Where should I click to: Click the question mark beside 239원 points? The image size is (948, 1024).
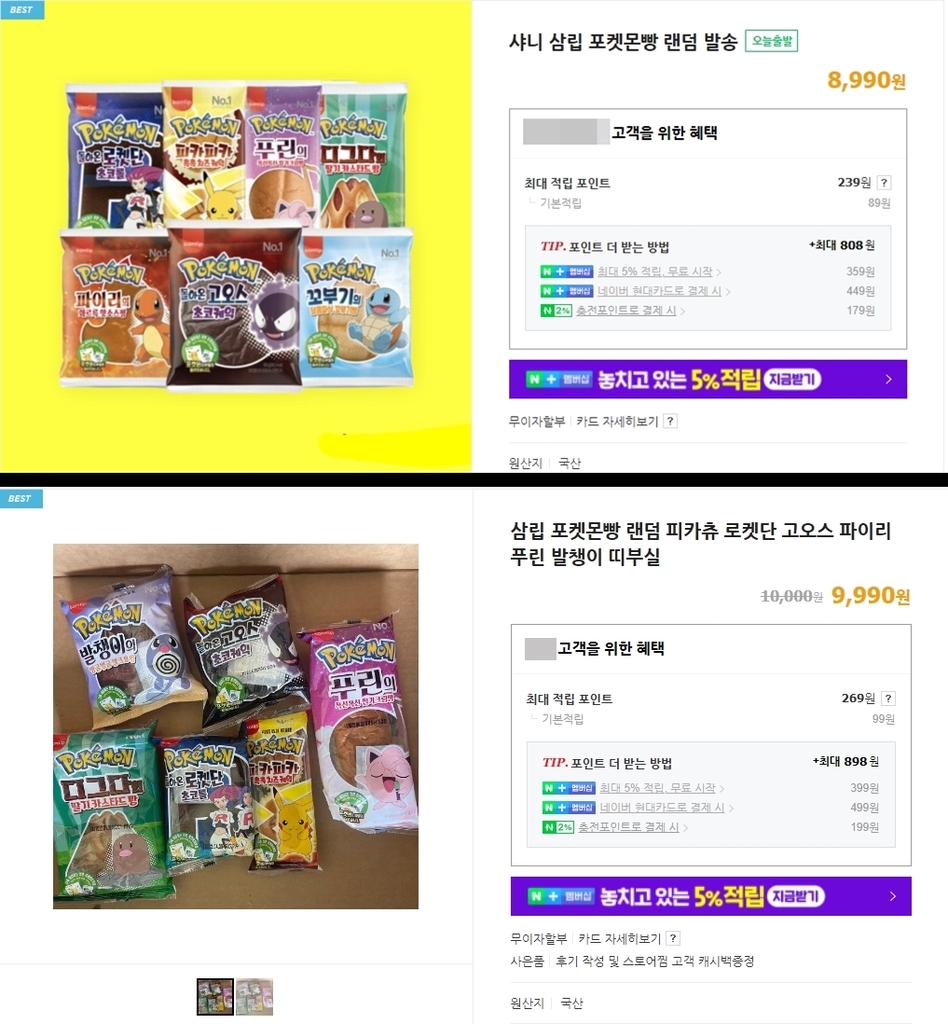(x=884, y=183)
